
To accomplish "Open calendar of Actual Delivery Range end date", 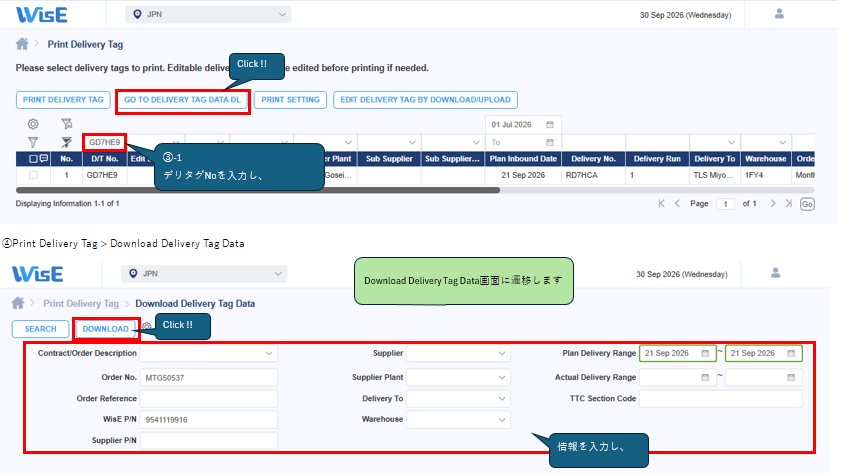I will (x=791, y=377).
